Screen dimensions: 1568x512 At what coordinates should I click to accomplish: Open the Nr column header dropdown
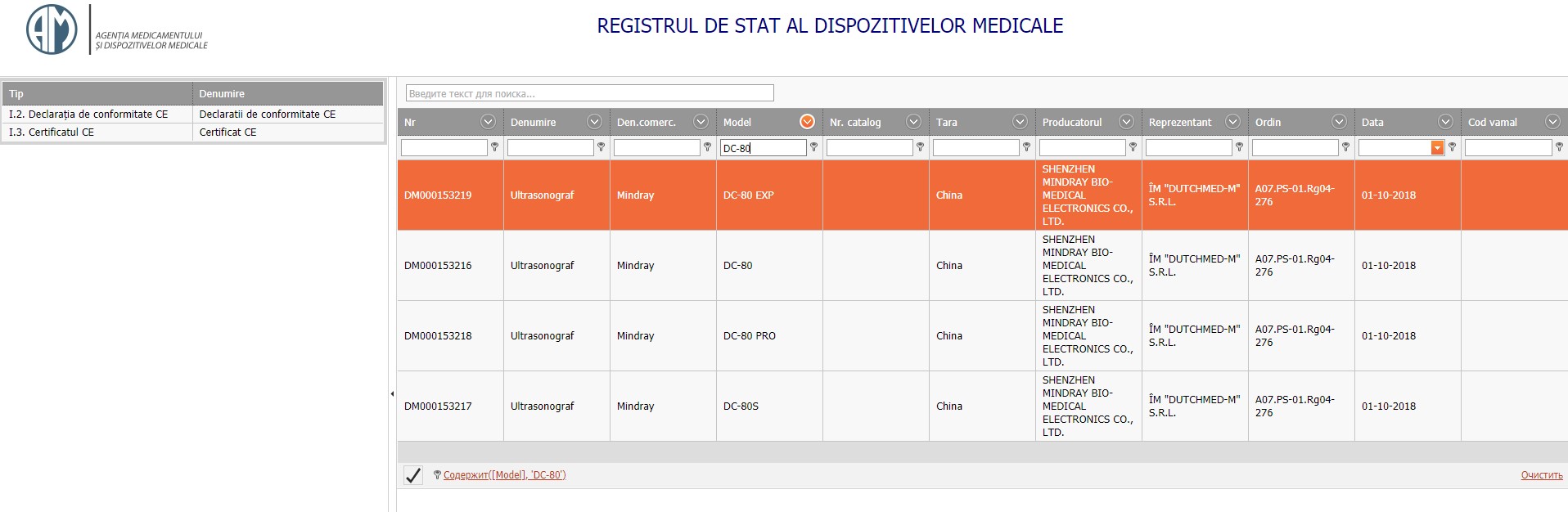[x=488, y=122]
